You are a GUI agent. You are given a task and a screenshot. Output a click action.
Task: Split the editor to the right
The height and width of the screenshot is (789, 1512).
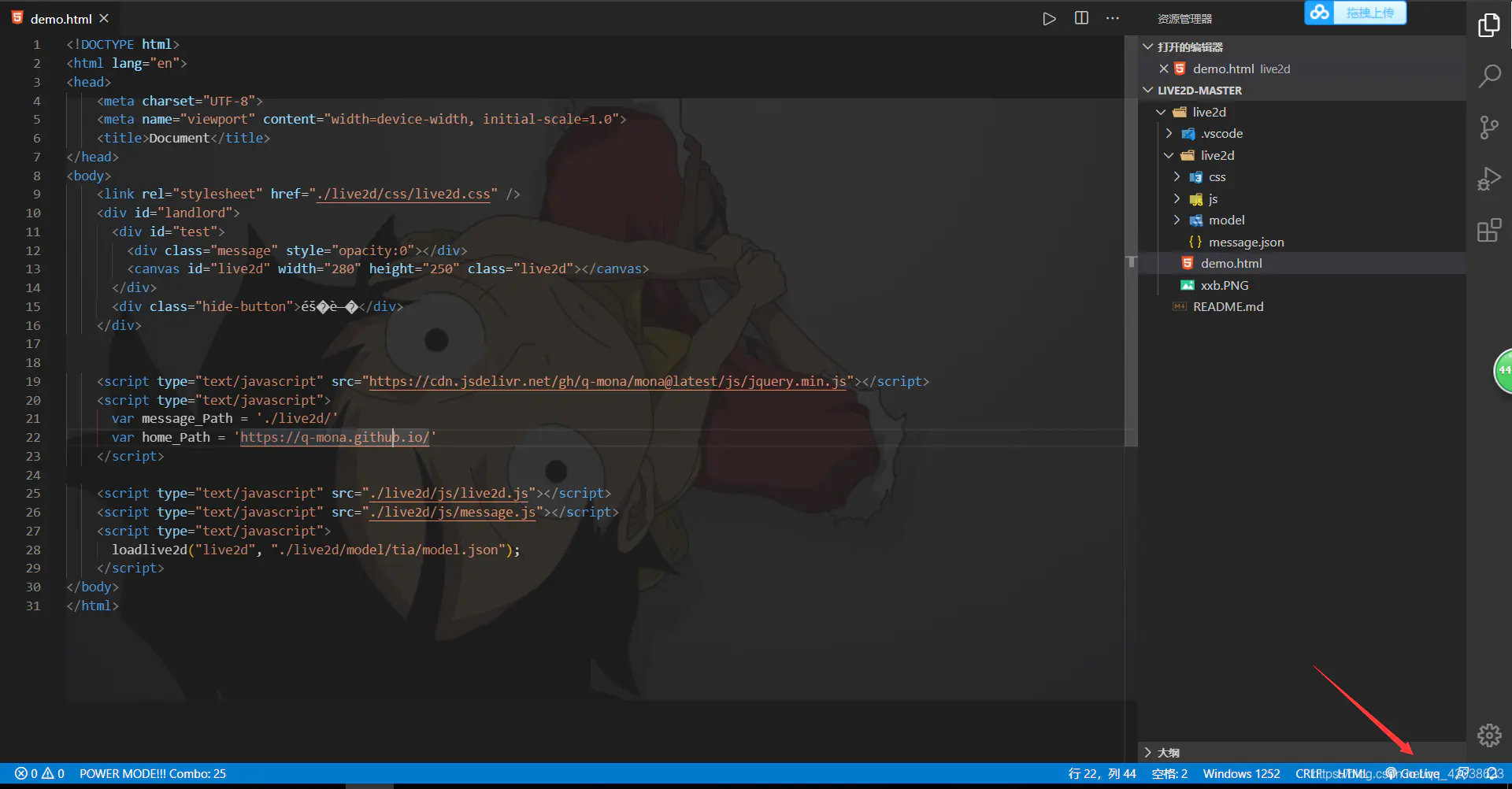[x=1081, y=18]
